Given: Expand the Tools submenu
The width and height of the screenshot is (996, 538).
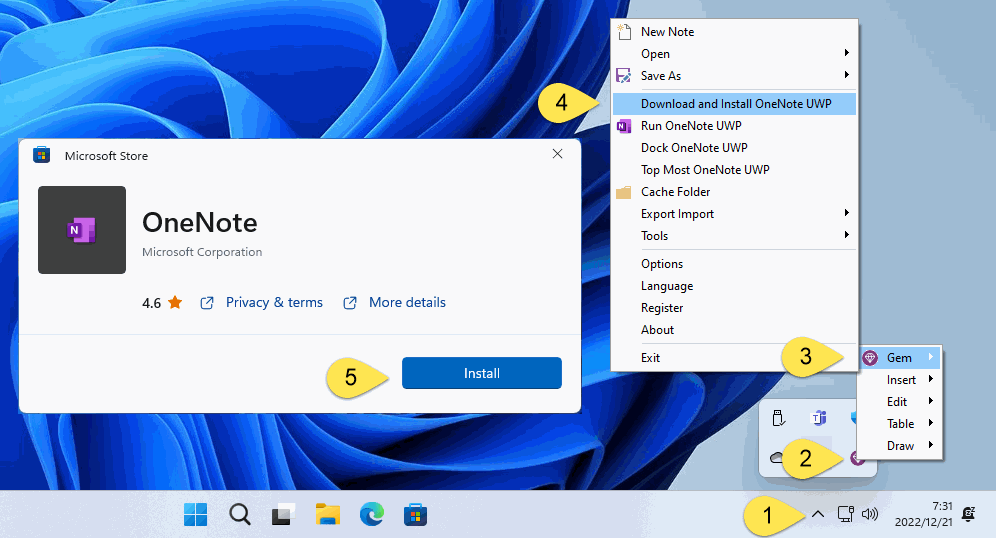Looking at the screenshot, I should pos(847,235).
